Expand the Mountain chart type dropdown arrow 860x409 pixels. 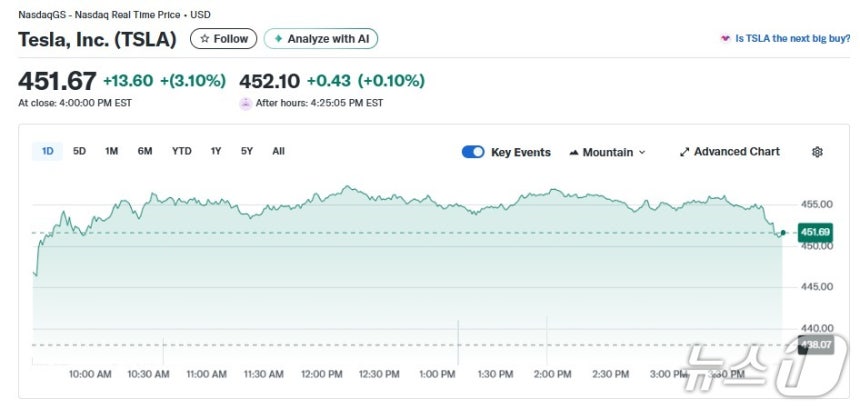(642, 153)
